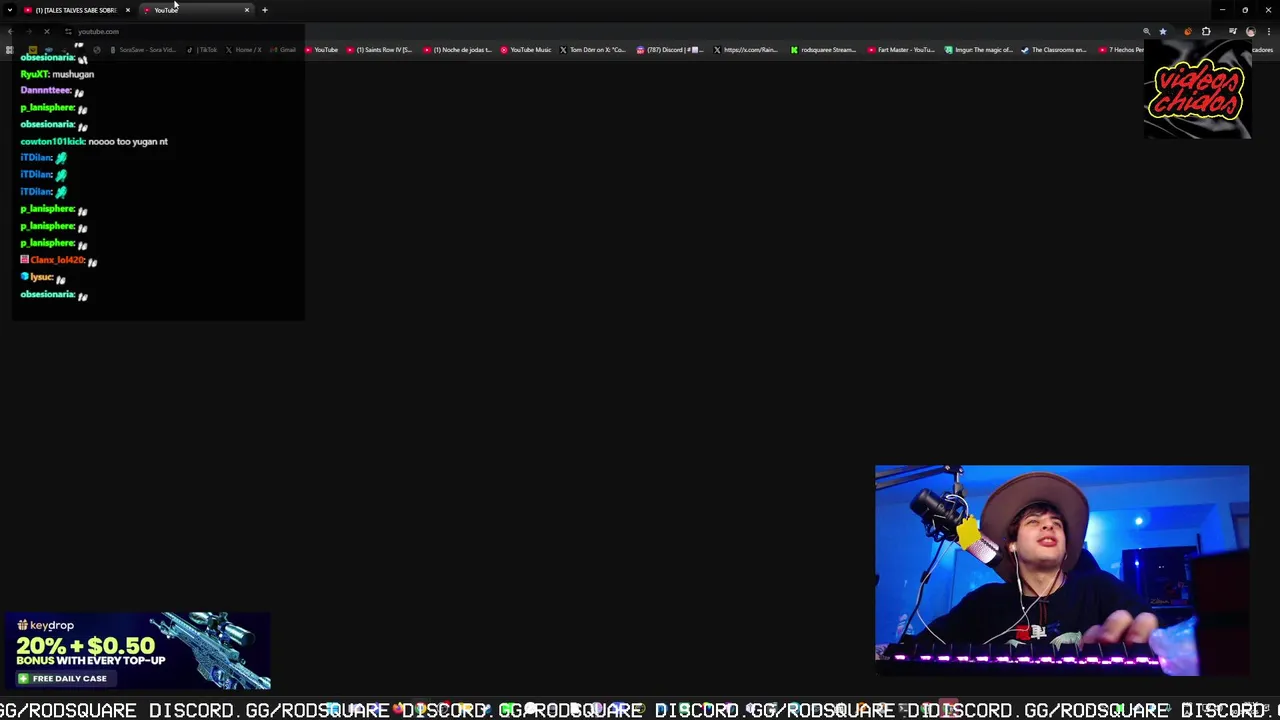Focus the youtube.com address bar
Image resolution: width=1280 pixels, height=720 pixels.
600,31
